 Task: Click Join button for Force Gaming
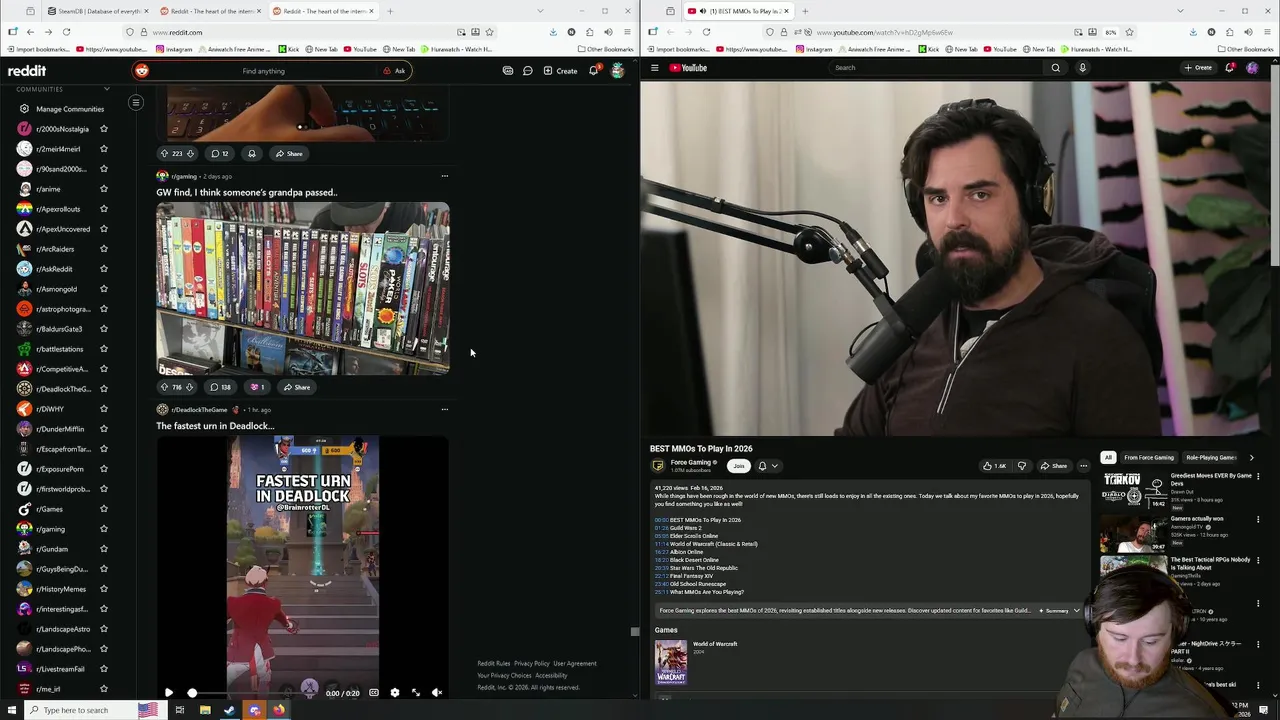tap(739, 466)
